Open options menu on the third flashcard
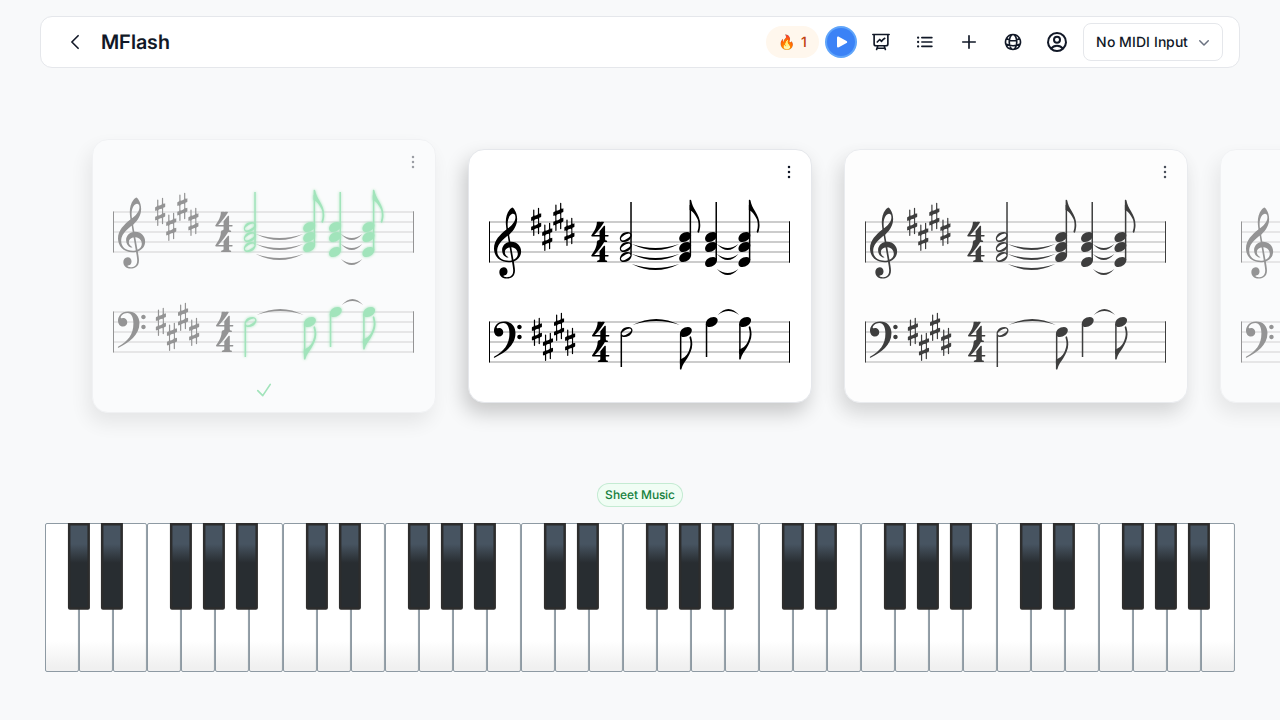The image size is (1280, 720). click(1165, 172)
